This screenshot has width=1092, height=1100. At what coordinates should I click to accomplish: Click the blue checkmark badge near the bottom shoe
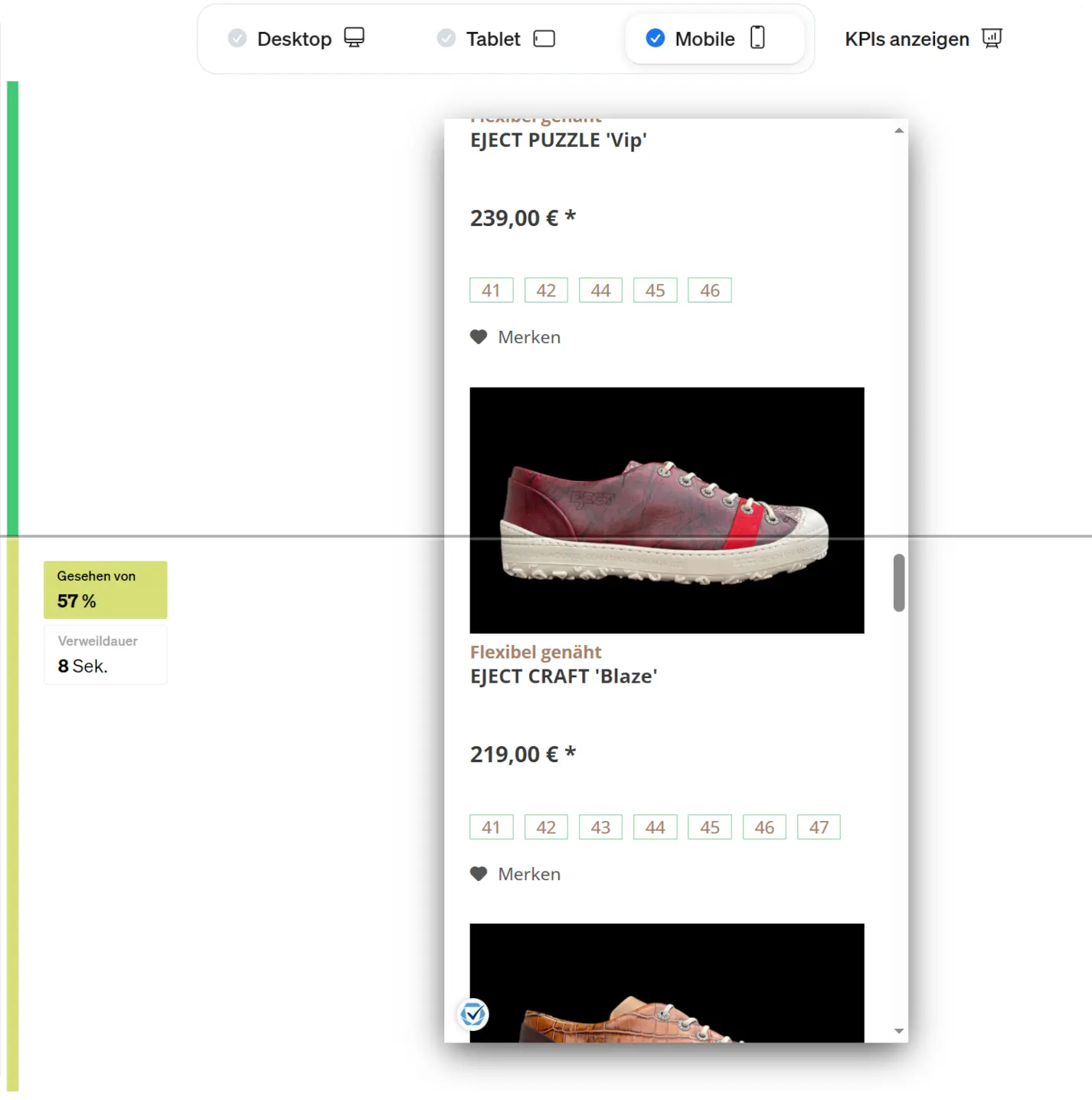coord(474,1014)
